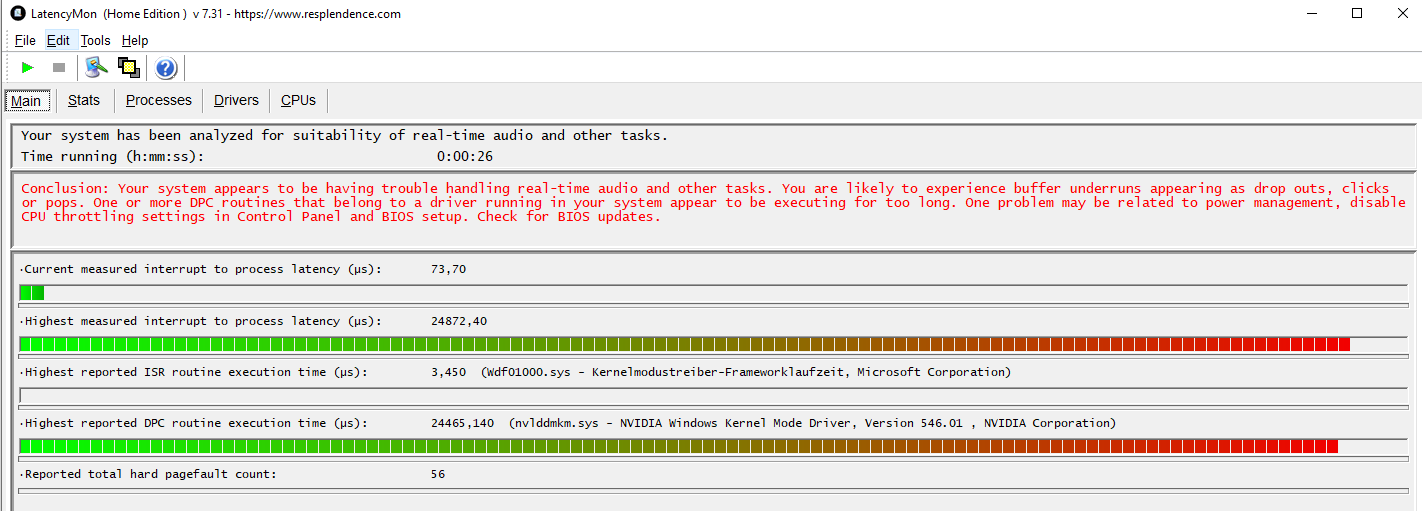Screen dimensions: 1422x511
Task: Click the hard pagefault count value 56
Action: [x=438, y=474]
